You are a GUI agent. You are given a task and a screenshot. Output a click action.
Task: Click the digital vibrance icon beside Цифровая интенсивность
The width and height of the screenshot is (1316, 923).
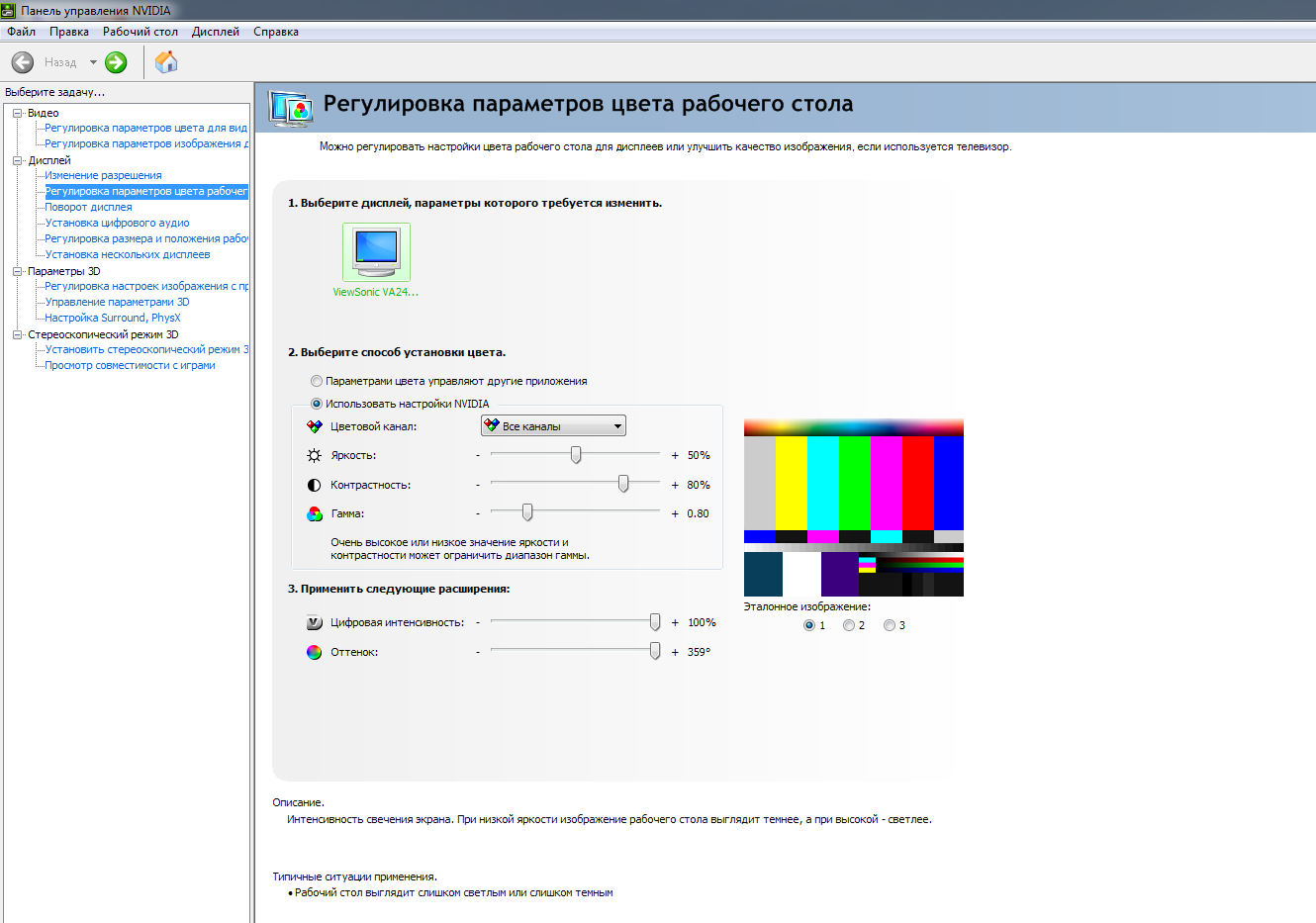(314, 622)
